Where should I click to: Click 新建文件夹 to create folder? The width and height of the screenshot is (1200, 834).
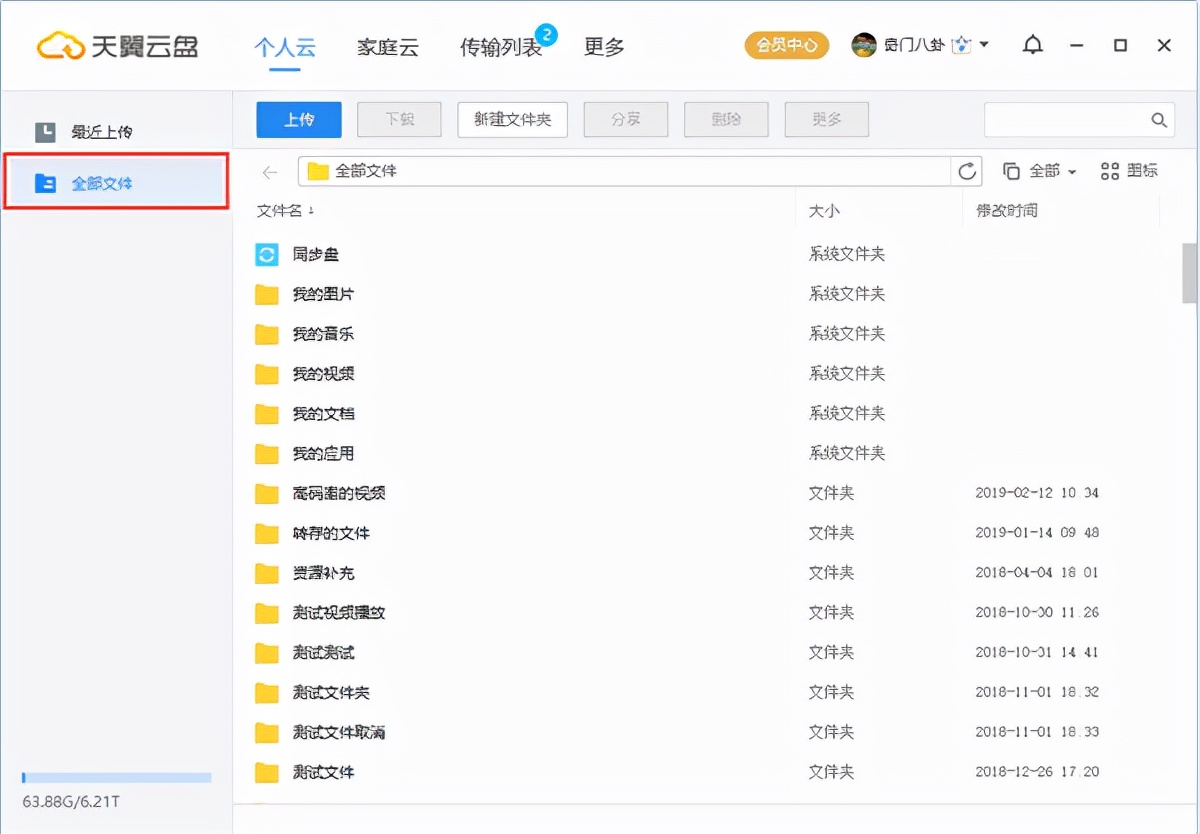512,119
